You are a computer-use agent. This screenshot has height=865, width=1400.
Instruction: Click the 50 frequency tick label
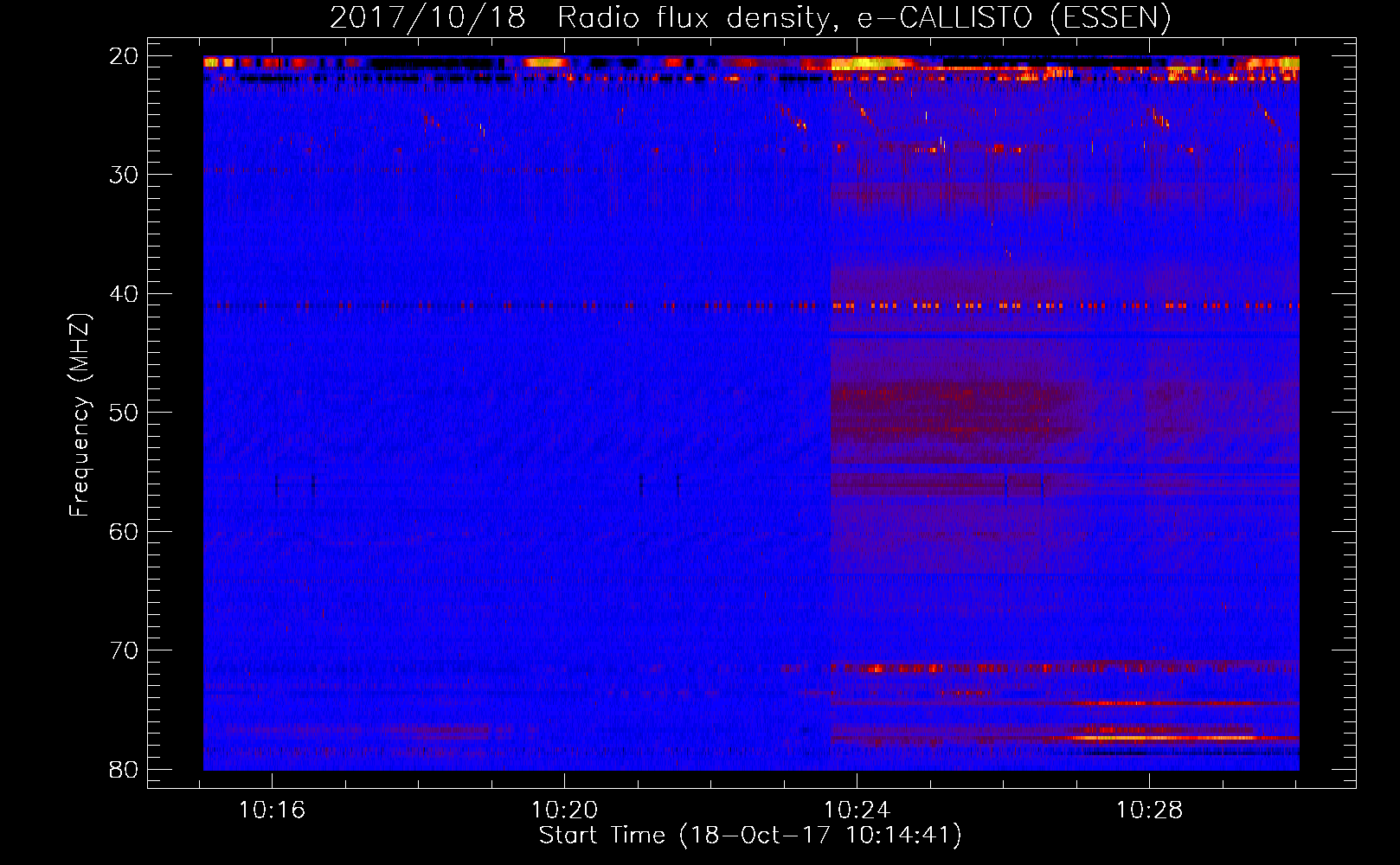click(x=125, y=413)
